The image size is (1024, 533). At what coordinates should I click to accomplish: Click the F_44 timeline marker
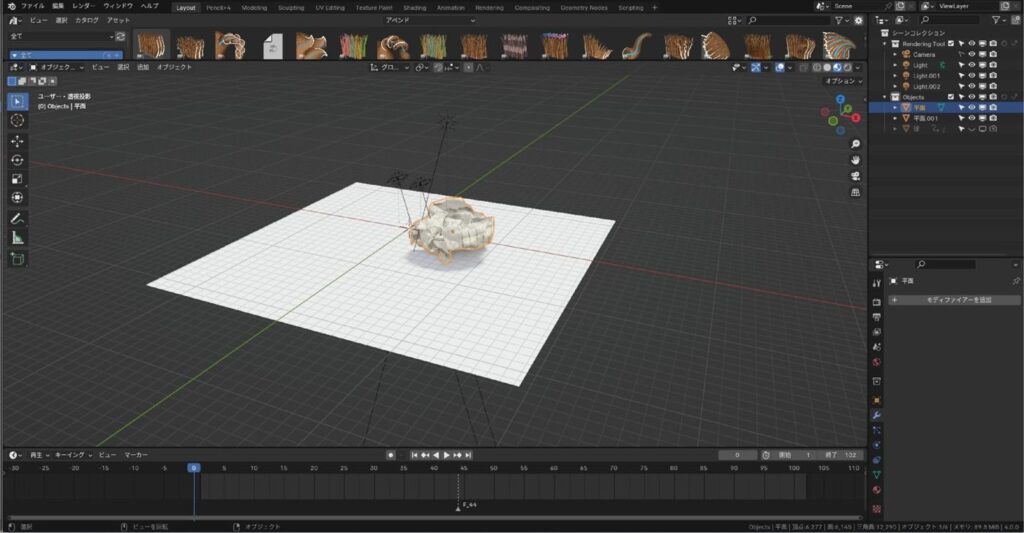coord(458,506)
